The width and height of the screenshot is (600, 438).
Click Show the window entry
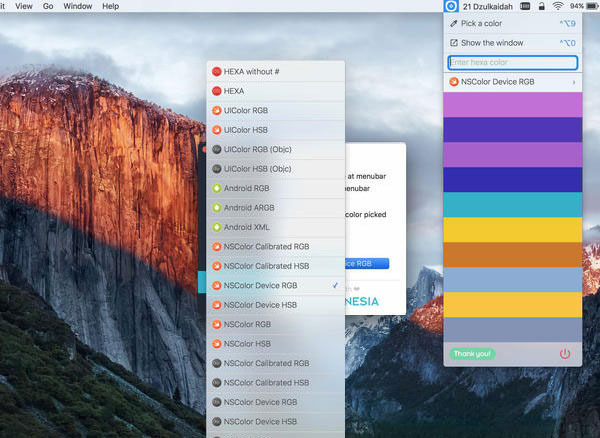coord(513,43)
